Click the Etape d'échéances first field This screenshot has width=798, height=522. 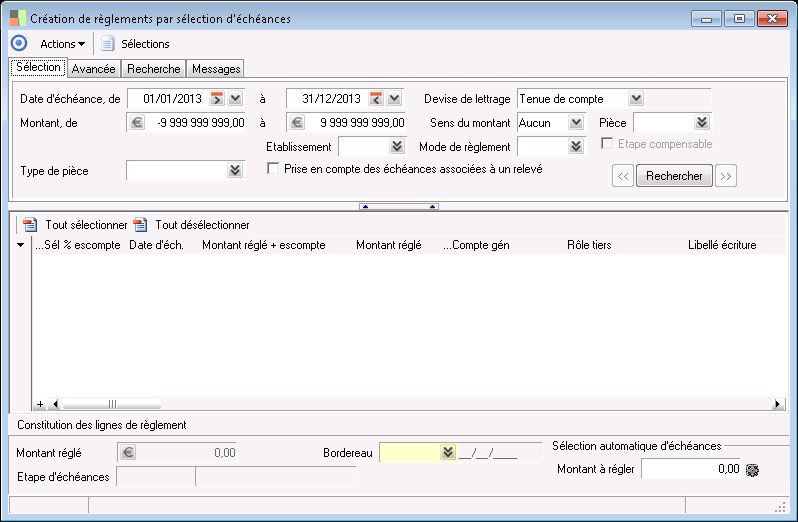click(x=156, y=477)
